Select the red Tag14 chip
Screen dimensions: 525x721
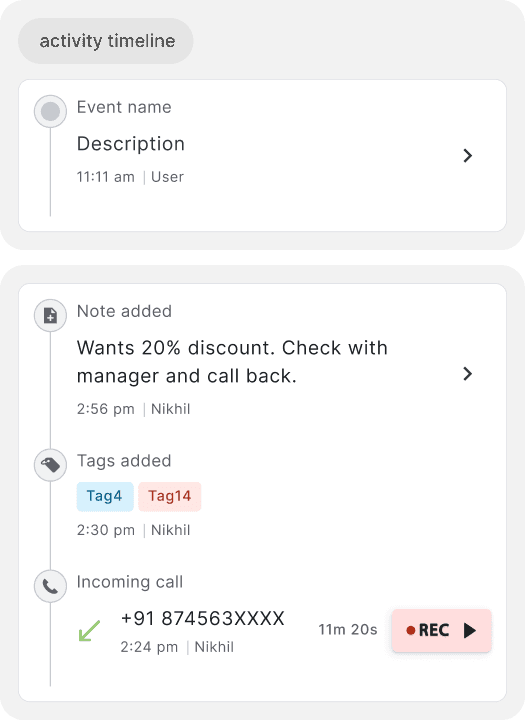click(170, 496)
